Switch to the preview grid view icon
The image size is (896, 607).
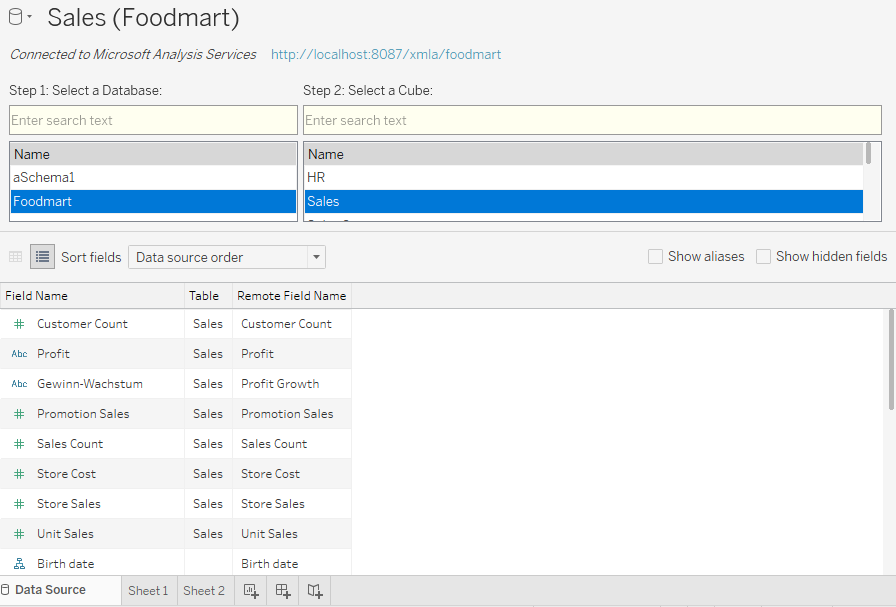(15, 257)
